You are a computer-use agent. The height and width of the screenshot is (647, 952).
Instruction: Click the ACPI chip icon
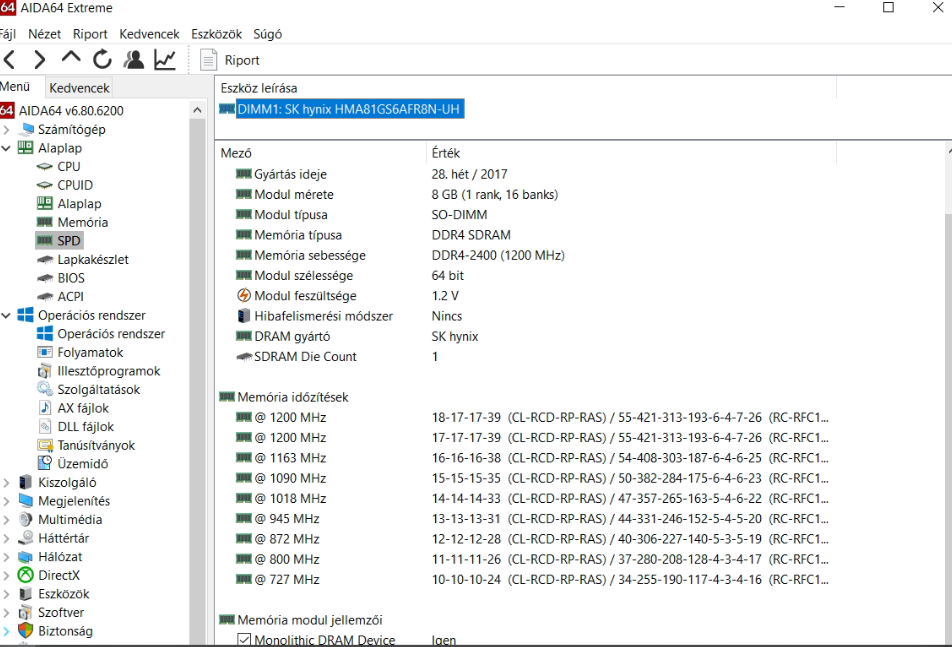pos(44,297)
